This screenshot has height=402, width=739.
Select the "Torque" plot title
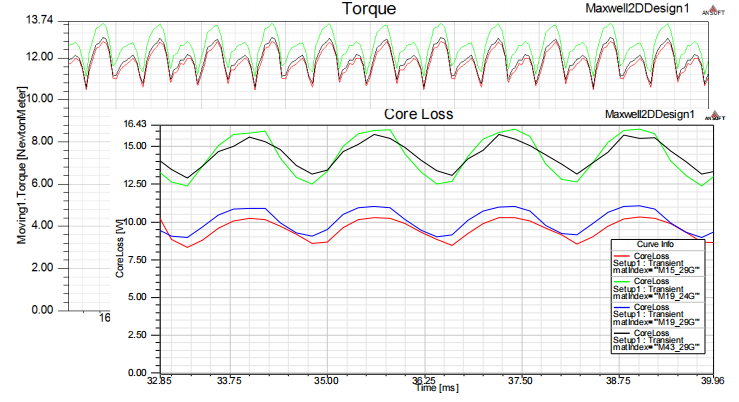pyautogui.click(x=369, y=8)
